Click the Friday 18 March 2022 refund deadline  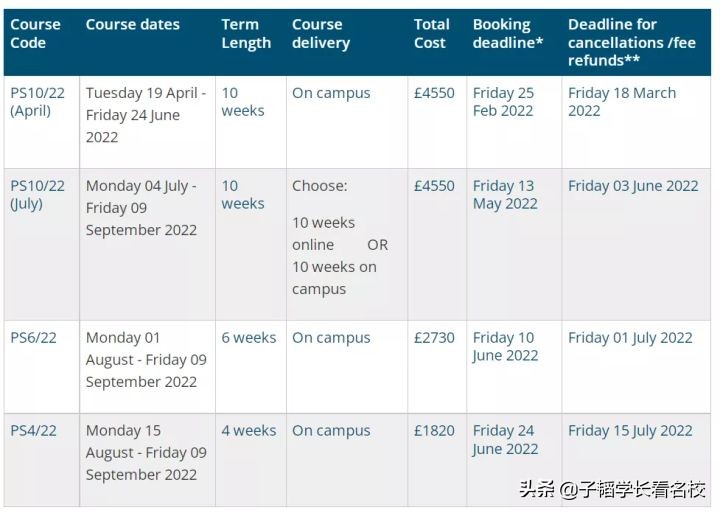coord(621,101)
